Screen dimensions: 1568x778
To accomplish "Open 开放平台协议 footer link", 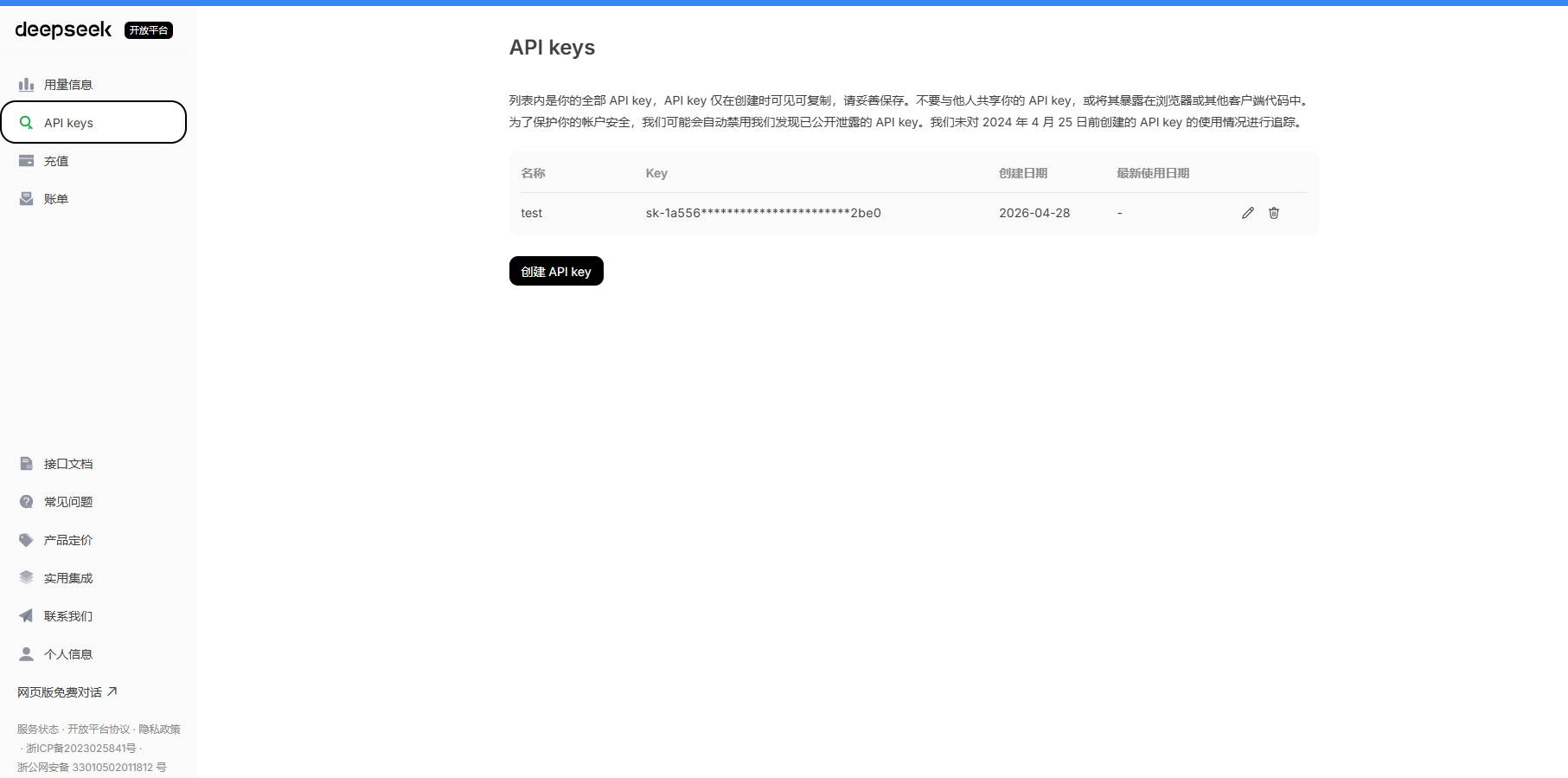I will 99,730.
